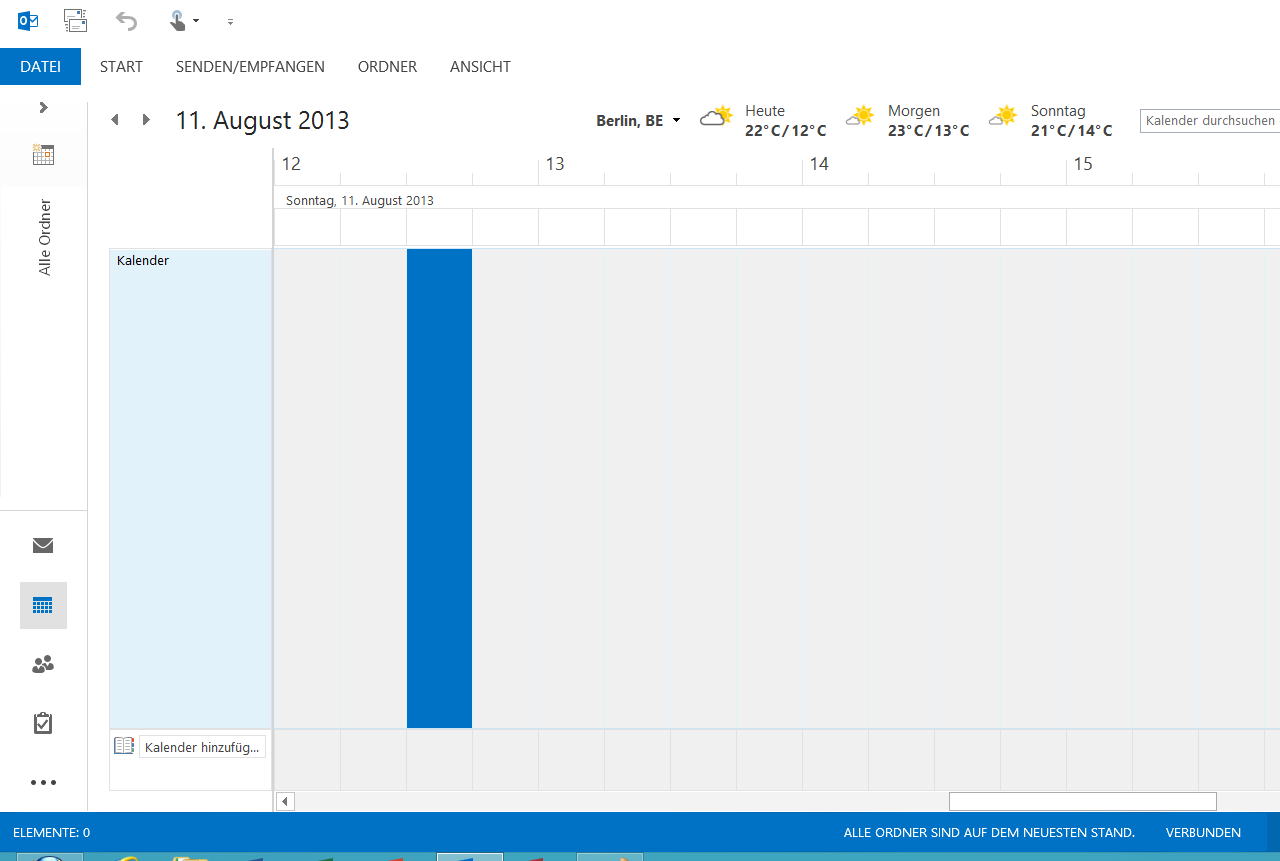Screen dimensions: 1280x861
Task: Open Mail from the navigation bar
Action: coord(43,545)
